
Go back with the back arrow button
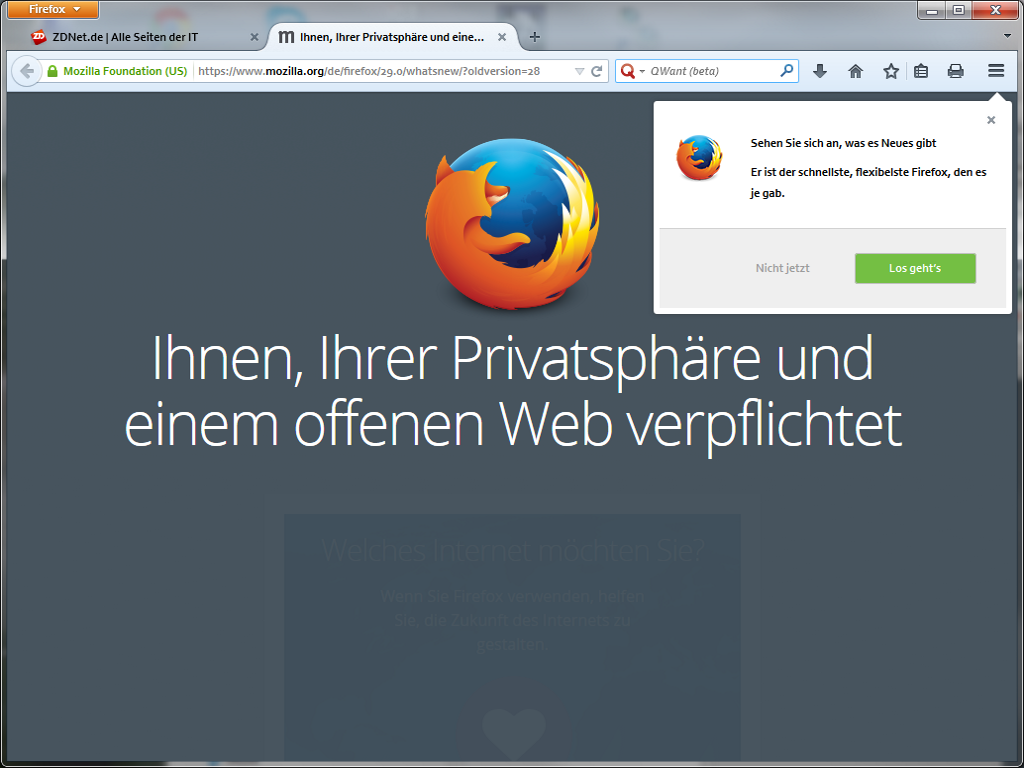(27, 71)
